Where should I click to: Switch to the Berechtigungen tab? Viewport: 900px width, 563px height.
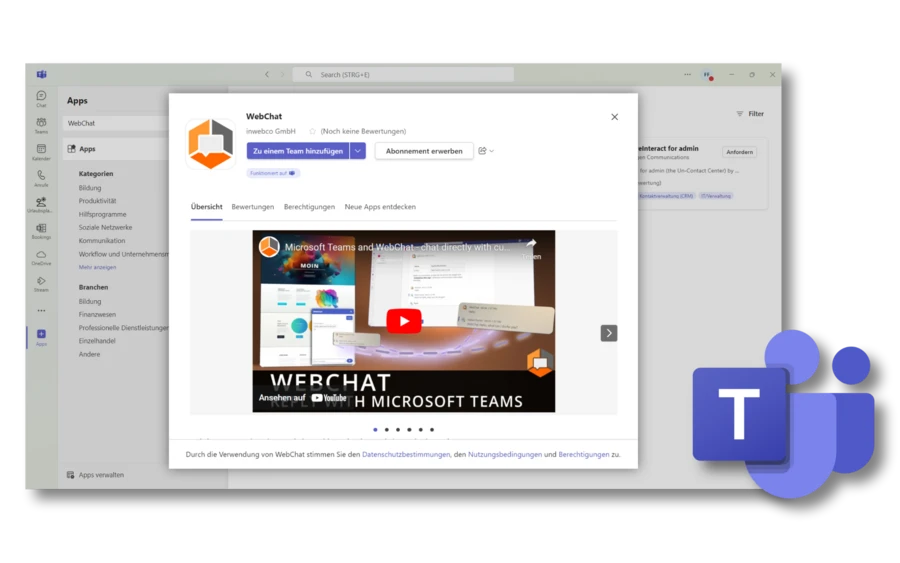click(309, 207)
